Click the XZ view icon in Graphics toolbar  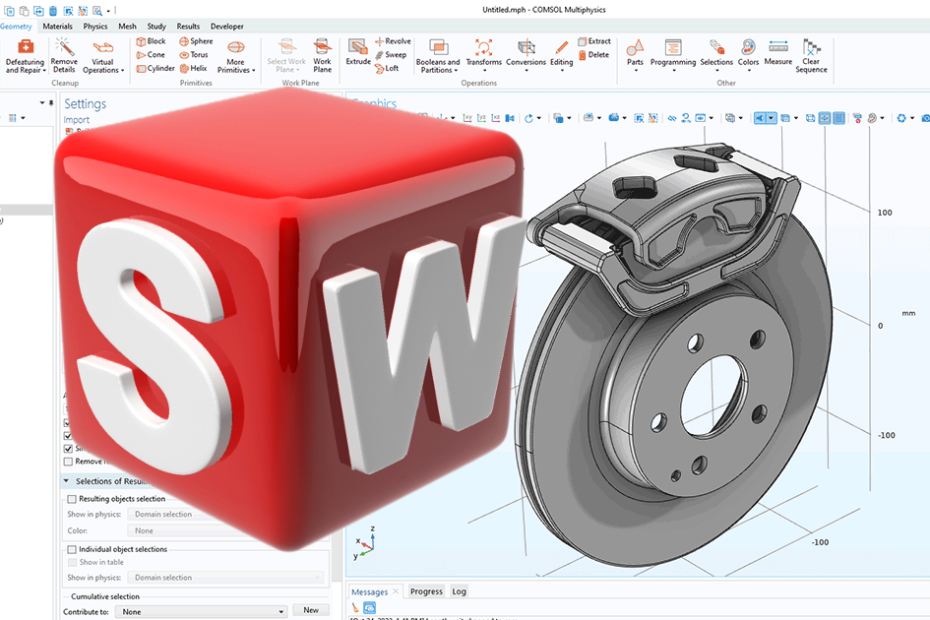point(495,118)
